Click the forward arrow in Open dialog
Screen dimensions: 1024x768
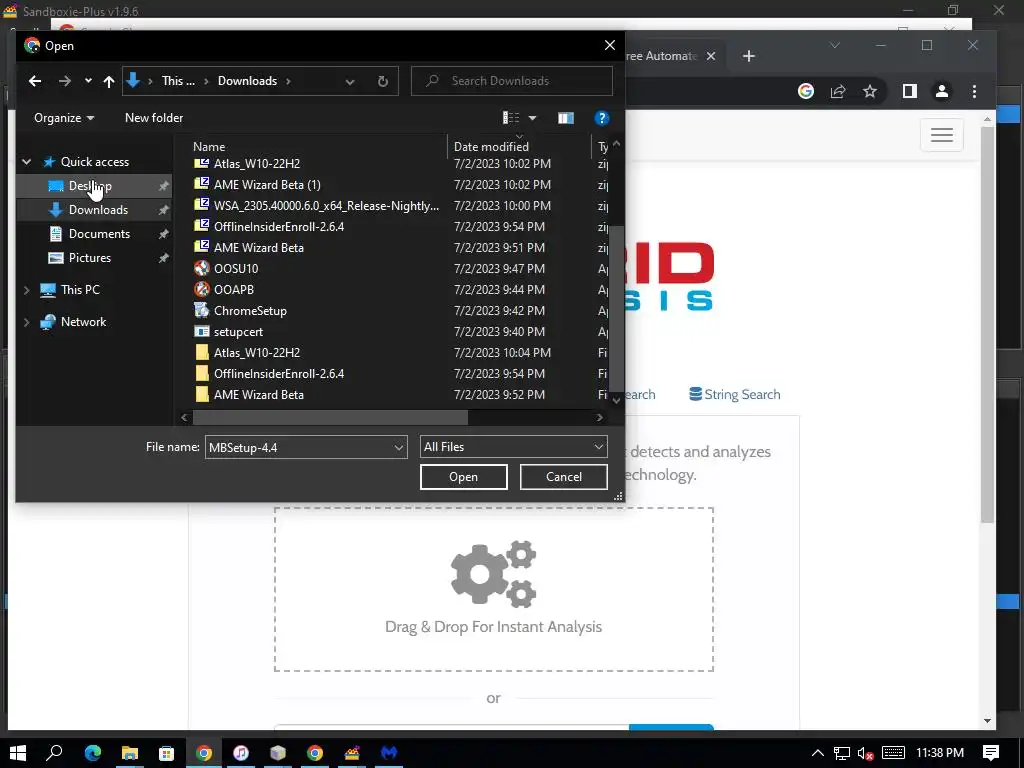coord(64,81)
